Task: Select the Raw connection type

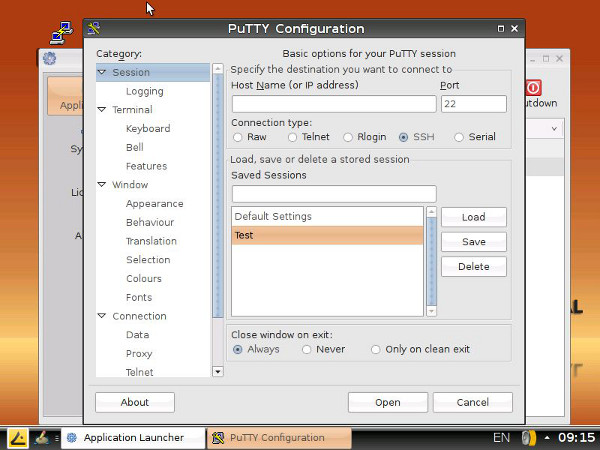Action: coord(238,137)
